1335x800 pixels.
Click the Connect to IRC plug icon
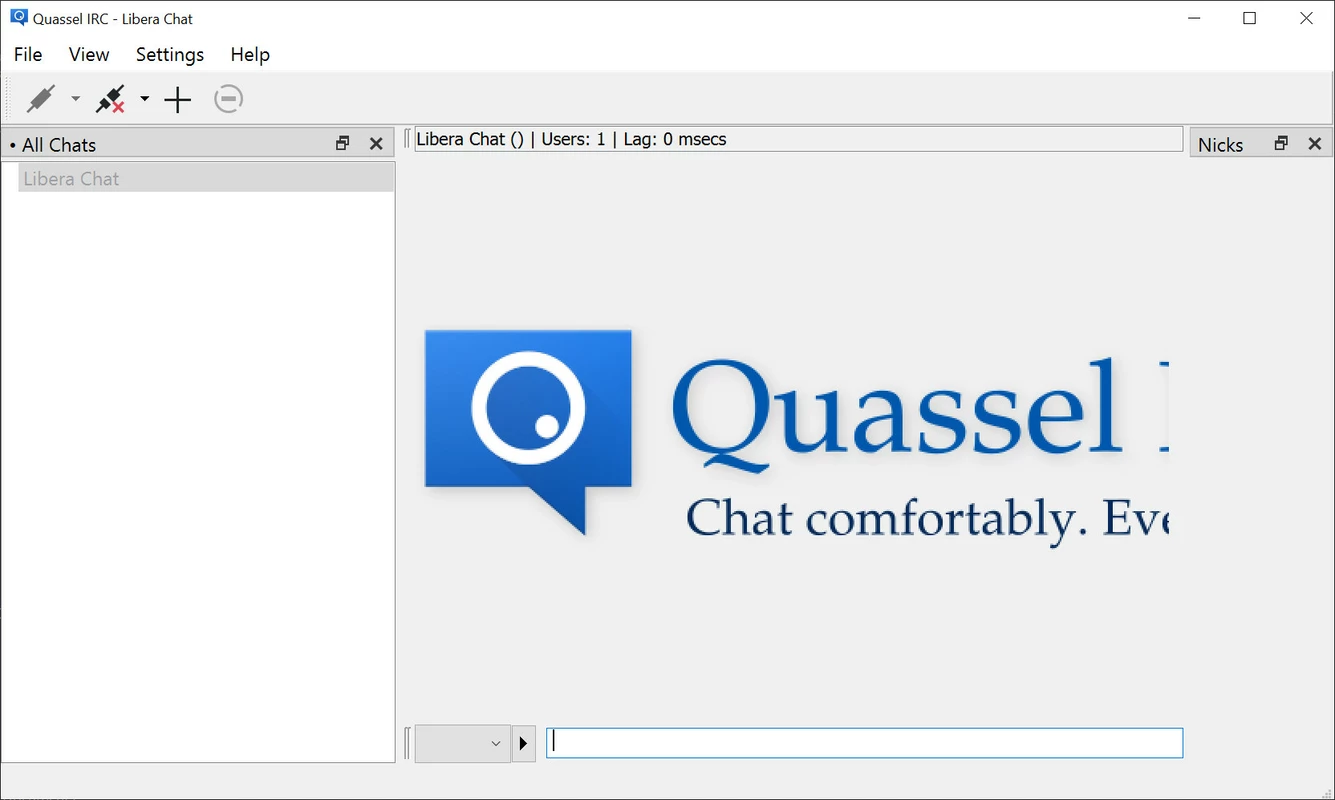[x=41, y=99]
